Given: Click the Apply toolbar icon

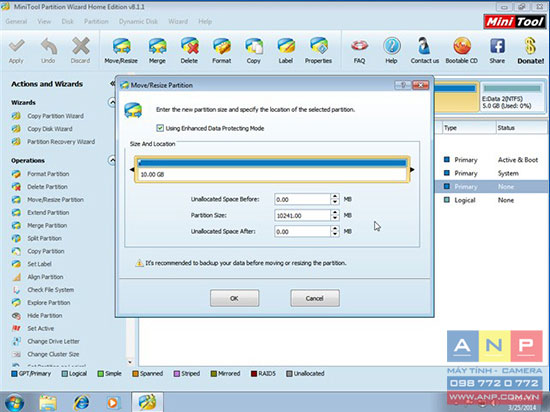Looking at the screenshot, I should click(16, 50).
